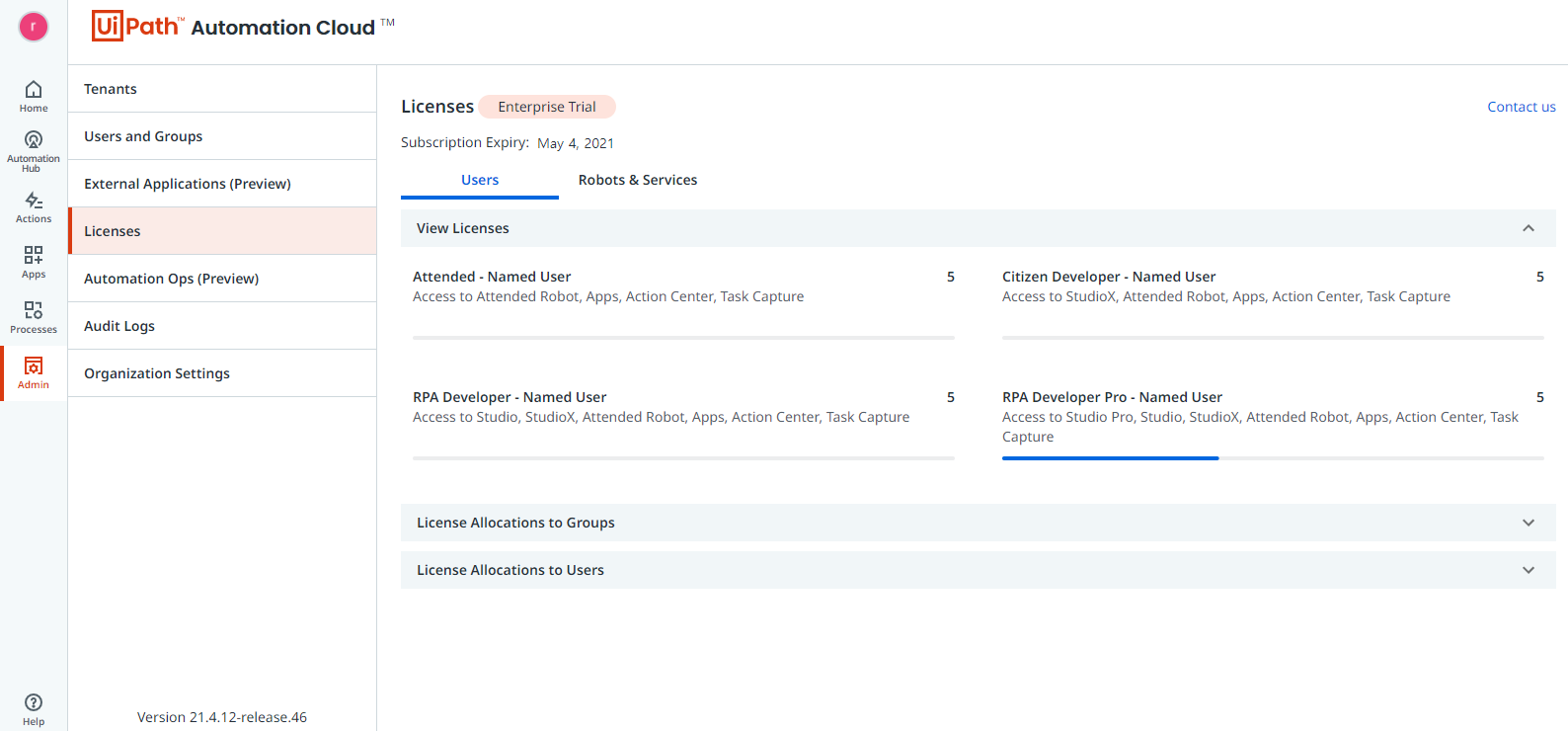Open External Applications (Preview)
Viewport: 1568px width, 731px height.
222,184
